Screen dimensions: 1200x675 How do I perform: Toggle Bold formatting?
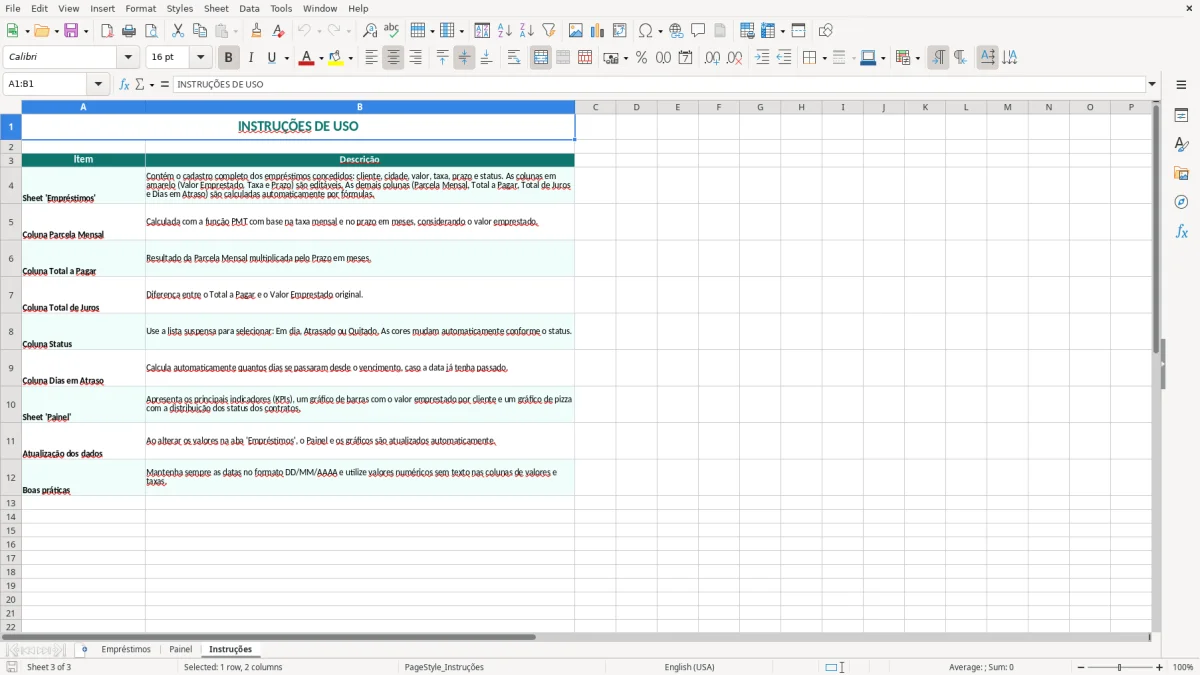[228, 58]
